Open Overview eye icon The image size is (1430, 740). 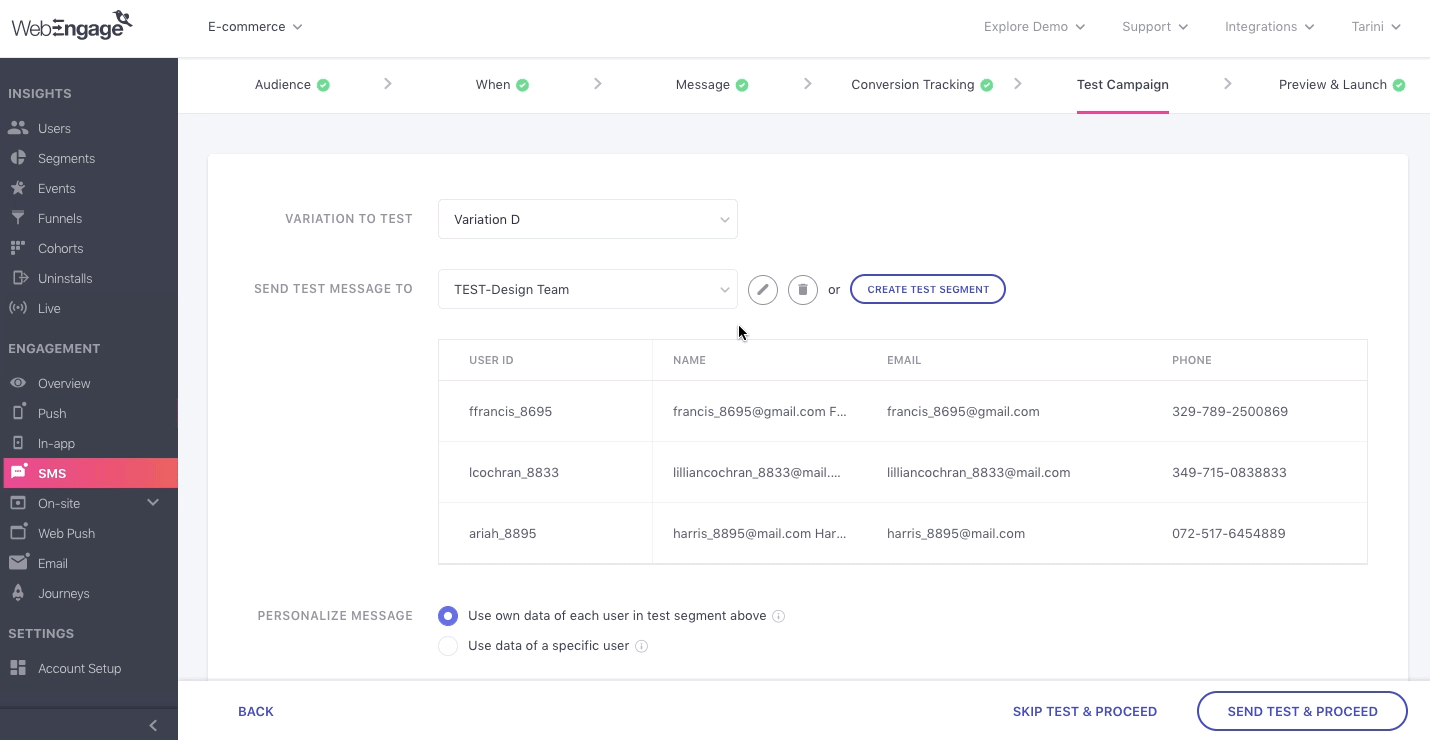click(x=18, y=383)
